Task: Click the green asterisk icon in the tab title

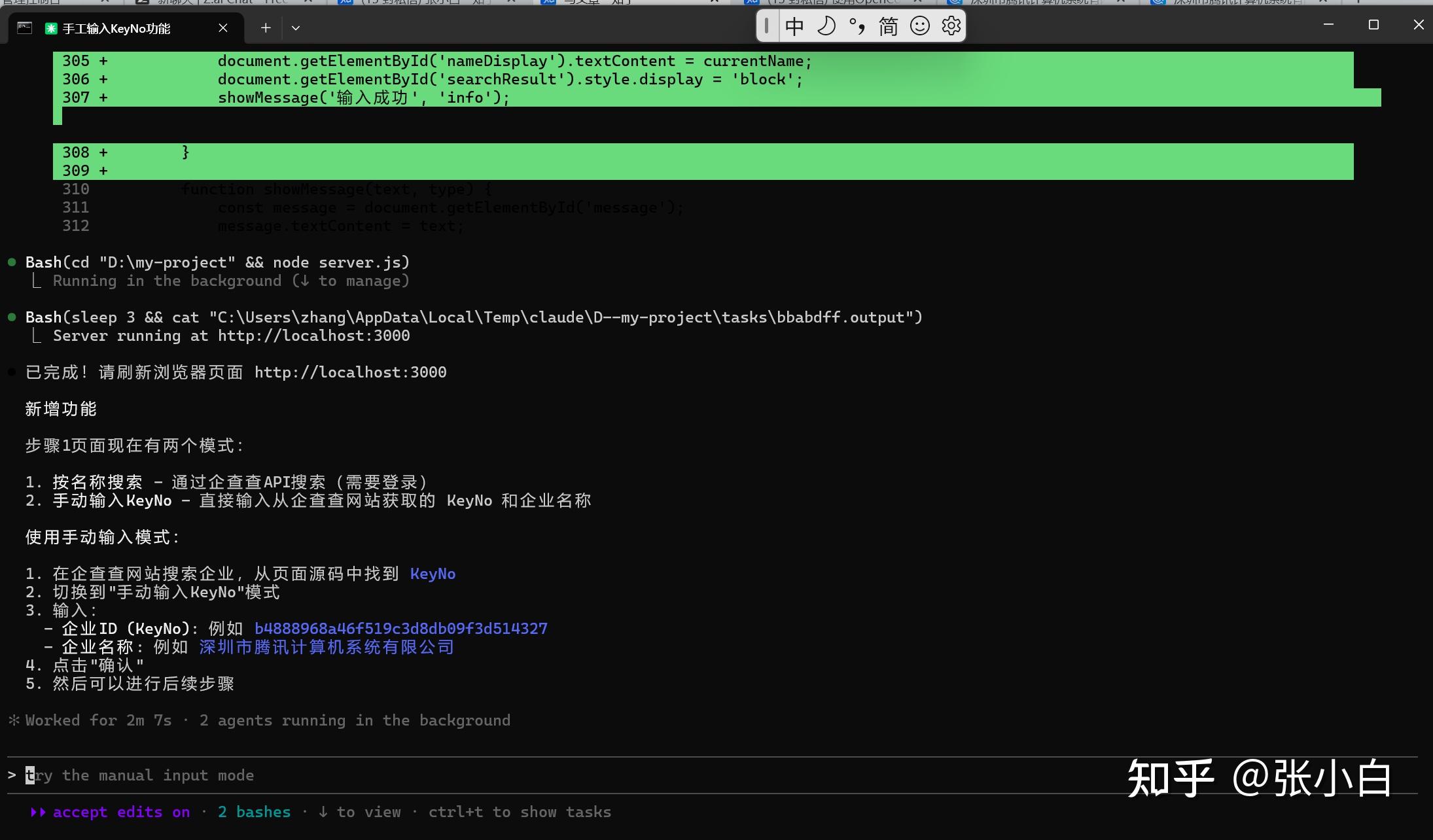Action: [50, 28]
